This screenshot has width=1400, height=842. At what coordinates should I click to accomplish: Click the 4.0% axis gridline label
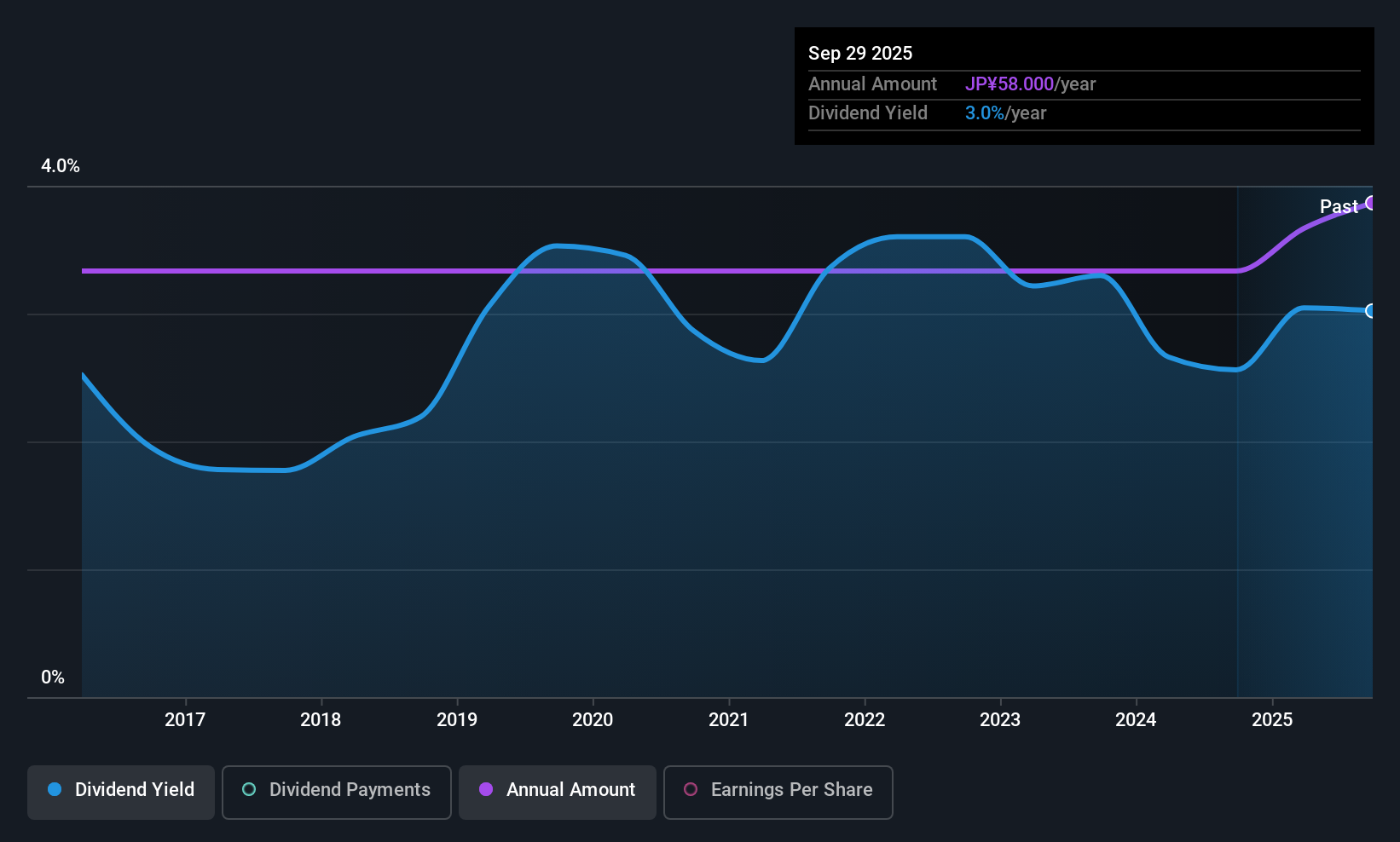(60, 166)
